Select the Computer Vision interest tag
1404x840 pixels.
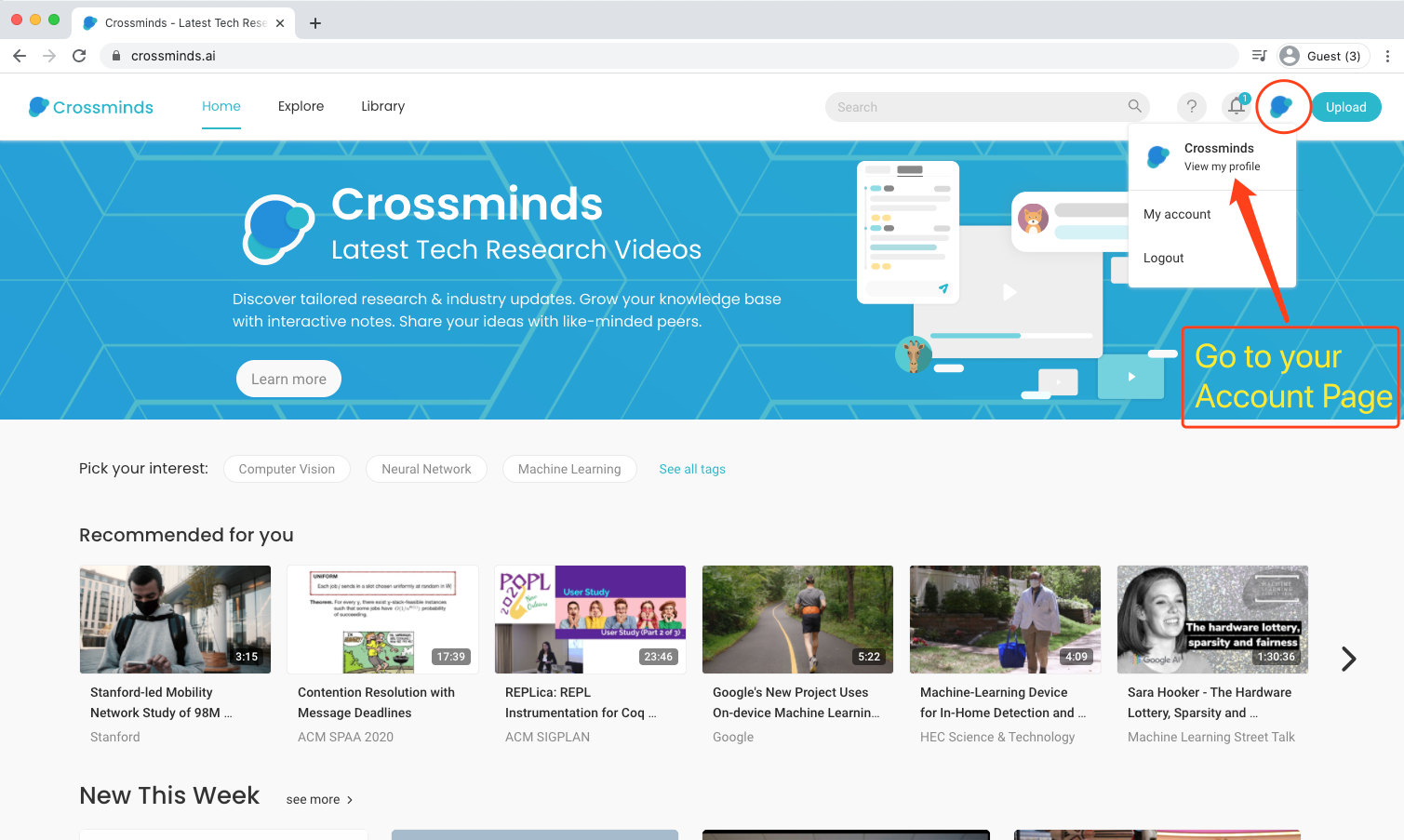point(287,469)
